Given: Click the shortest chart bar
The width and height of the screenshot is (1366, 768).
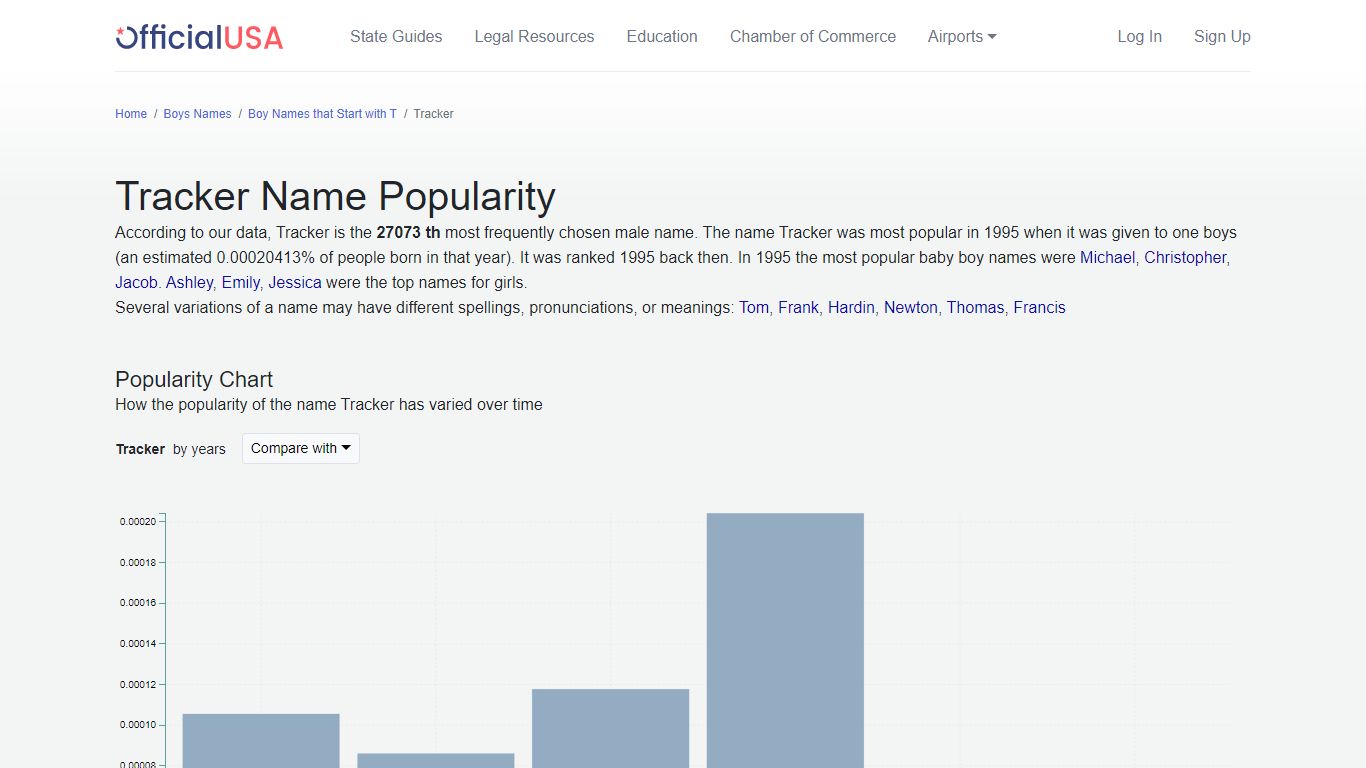Looking at the screenshot, I should tap(436, 761).
